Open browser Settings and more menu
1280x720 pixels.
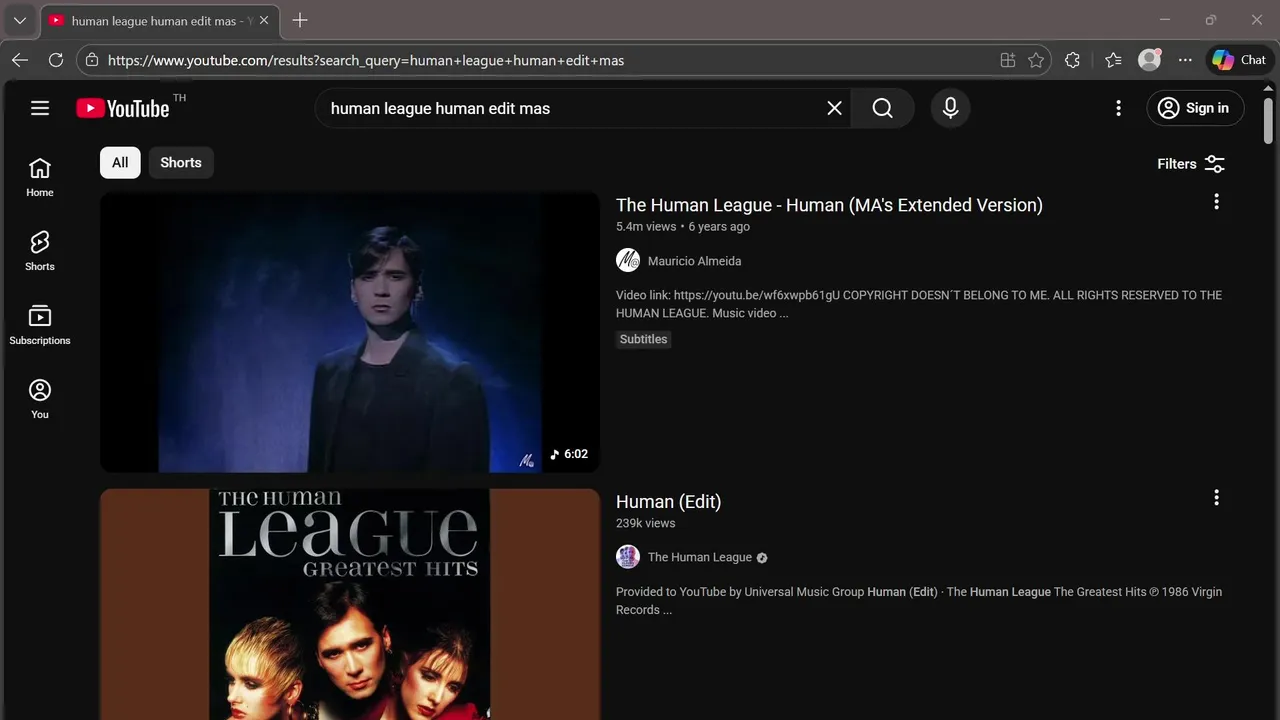1185,60
